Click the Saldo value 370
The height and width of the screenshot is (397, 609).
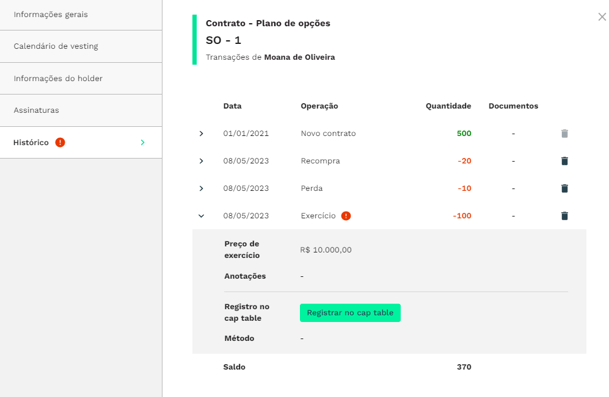click(464, 367)
